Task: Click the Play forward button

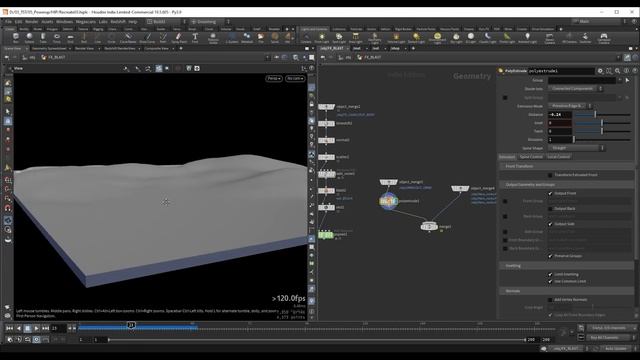Action: [36, 328]
